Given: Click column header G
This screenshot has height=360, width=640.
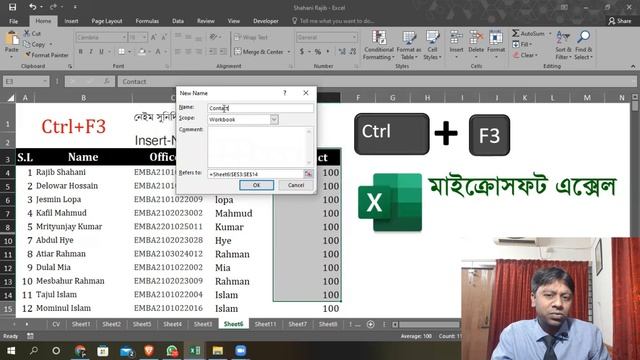Looking at the screenshot, I should coord(392,98).
